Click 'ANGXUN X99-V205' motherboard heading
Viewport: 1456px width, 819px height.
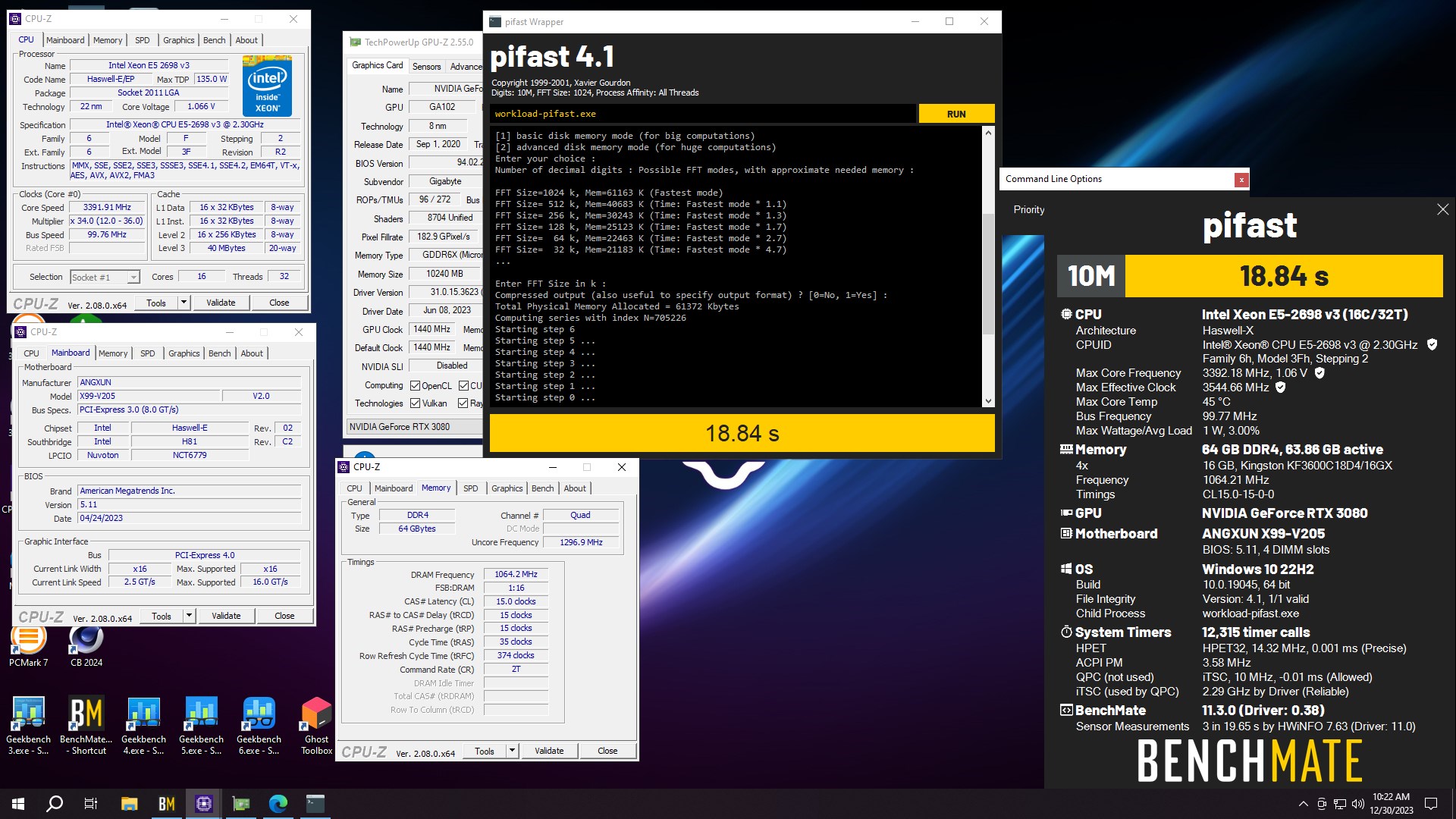(x=1263, y=534)
